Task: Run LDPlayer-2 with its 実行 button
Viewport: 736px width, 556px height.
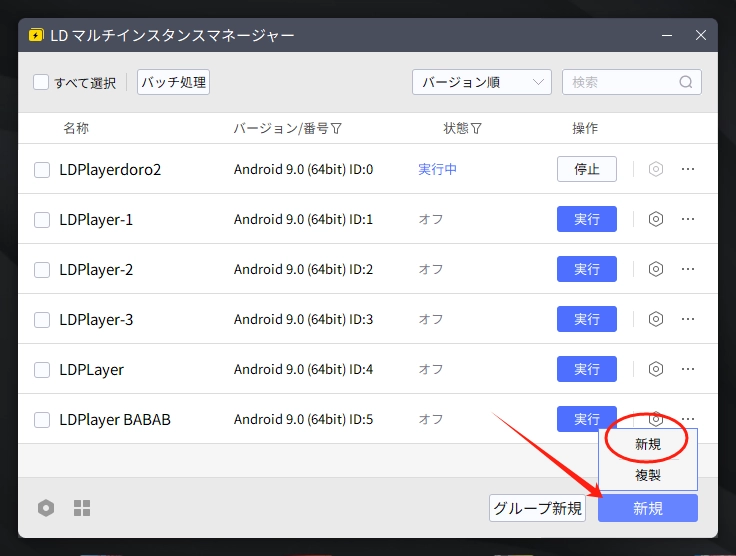Action: click(587, 269)
